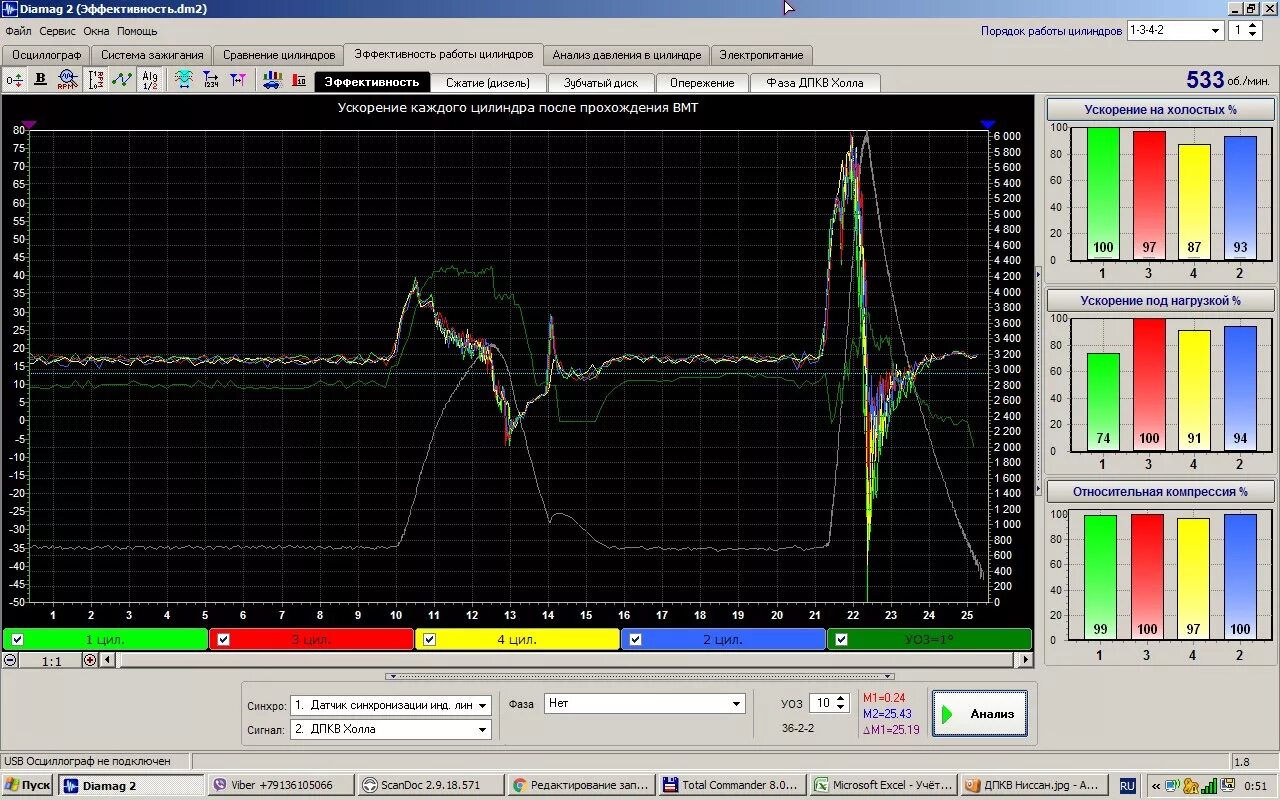Open the Пуск start button
This screenshot has width=1280, height=800.
pos(29,785)
